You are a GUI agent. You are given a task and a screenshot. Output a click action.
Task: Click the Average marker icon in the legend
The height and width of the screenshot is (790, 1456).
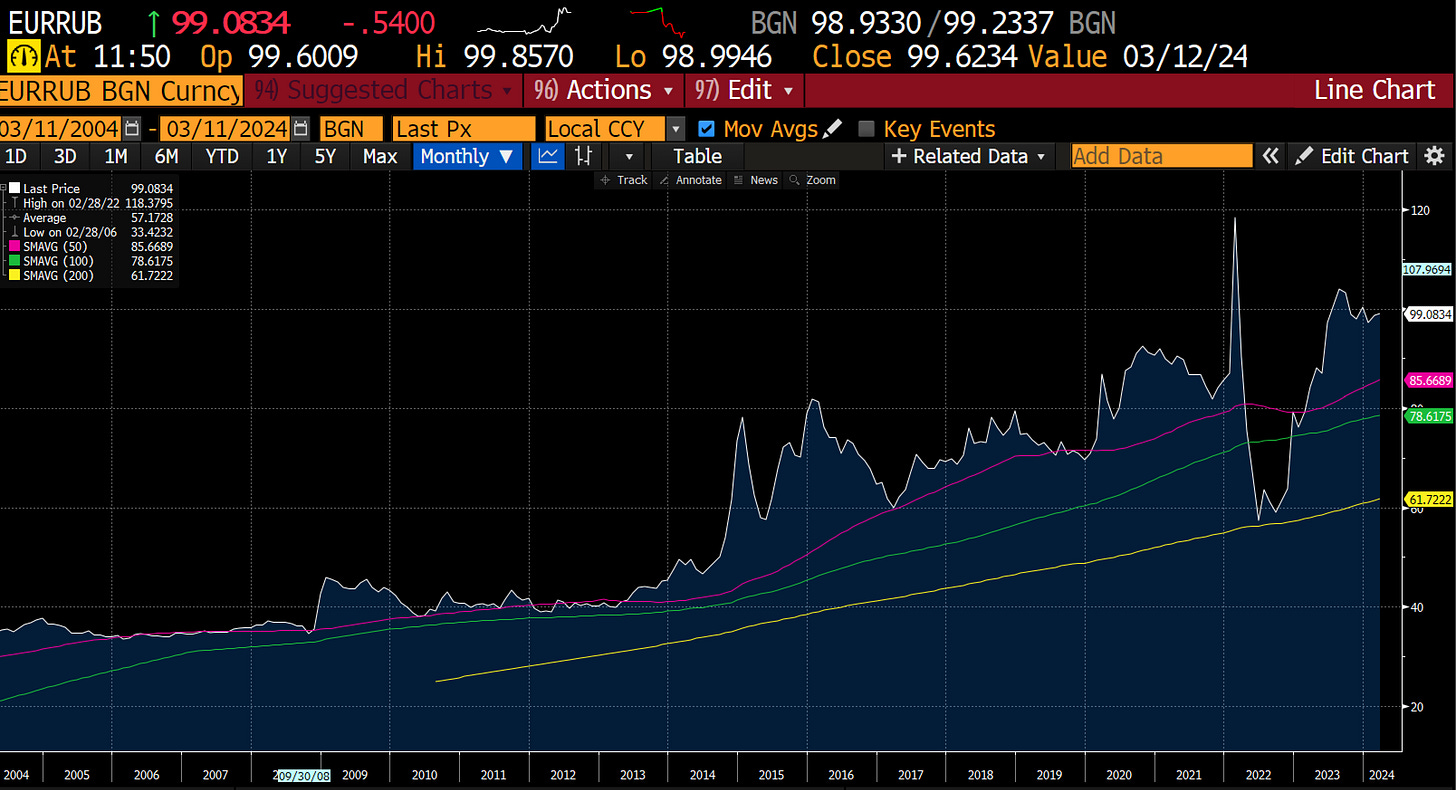pos(14,218)
